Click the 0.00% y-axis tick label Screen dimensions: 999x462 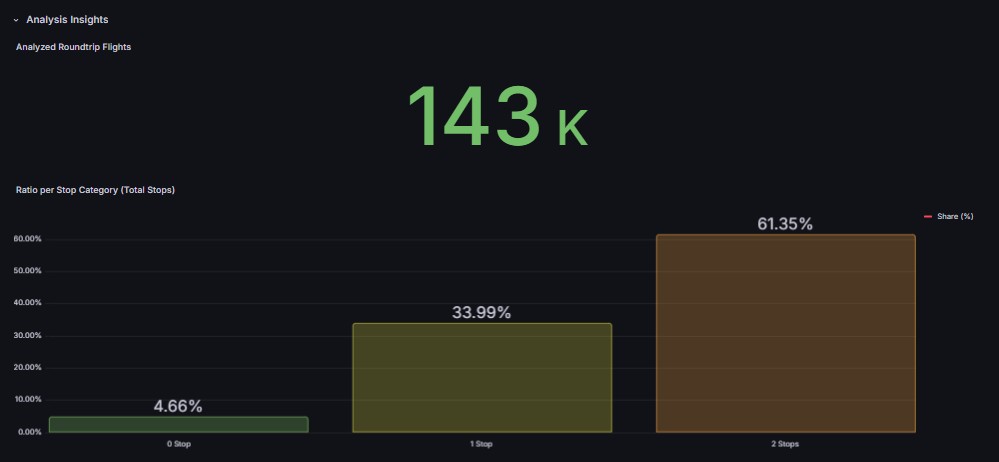pos(29,432)
